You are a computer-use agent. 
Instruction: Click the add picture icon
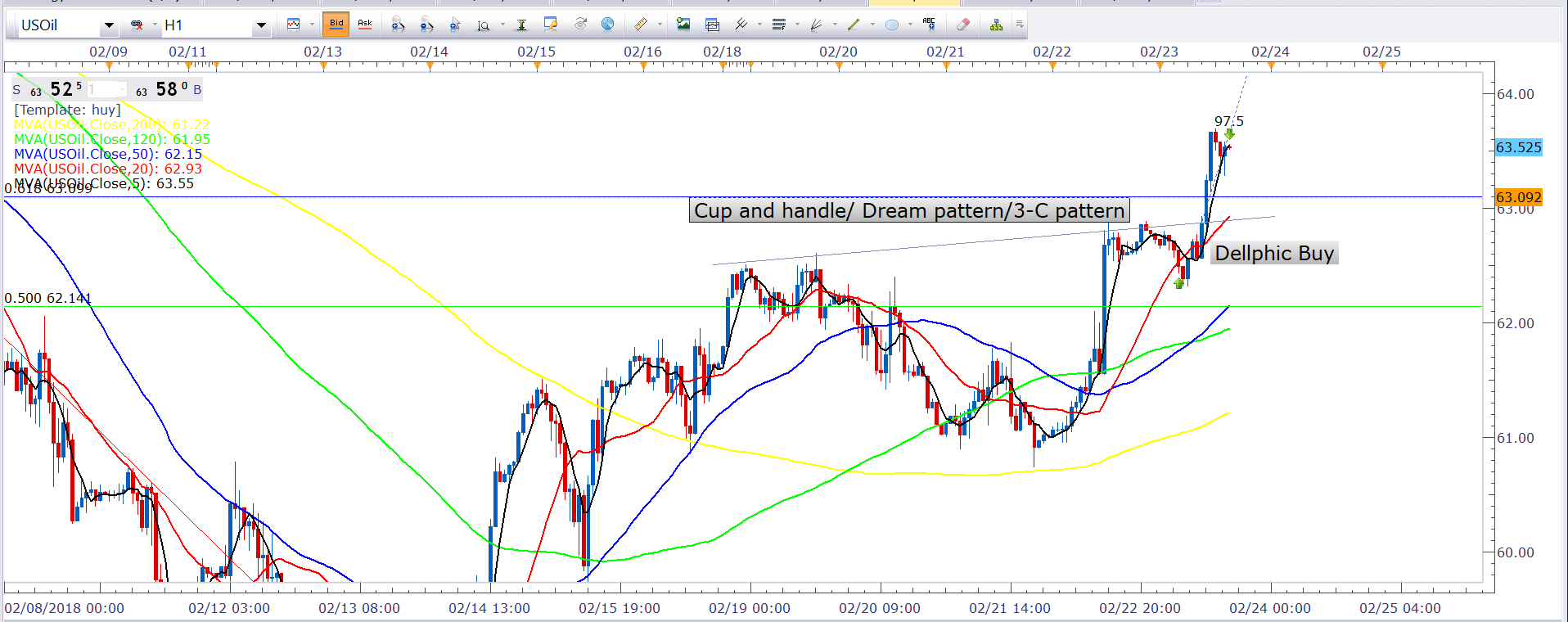point(683,25)
